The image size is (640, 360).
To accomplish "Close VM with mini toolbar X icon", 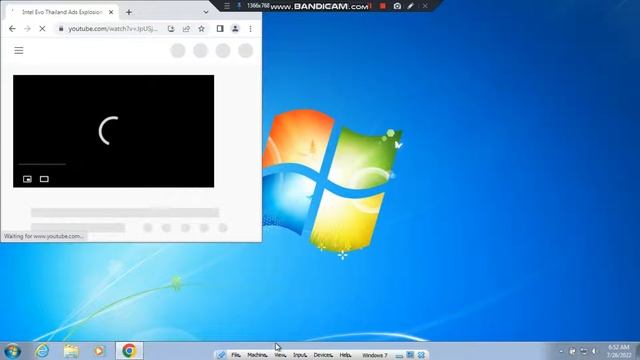I will pos(421,355).
